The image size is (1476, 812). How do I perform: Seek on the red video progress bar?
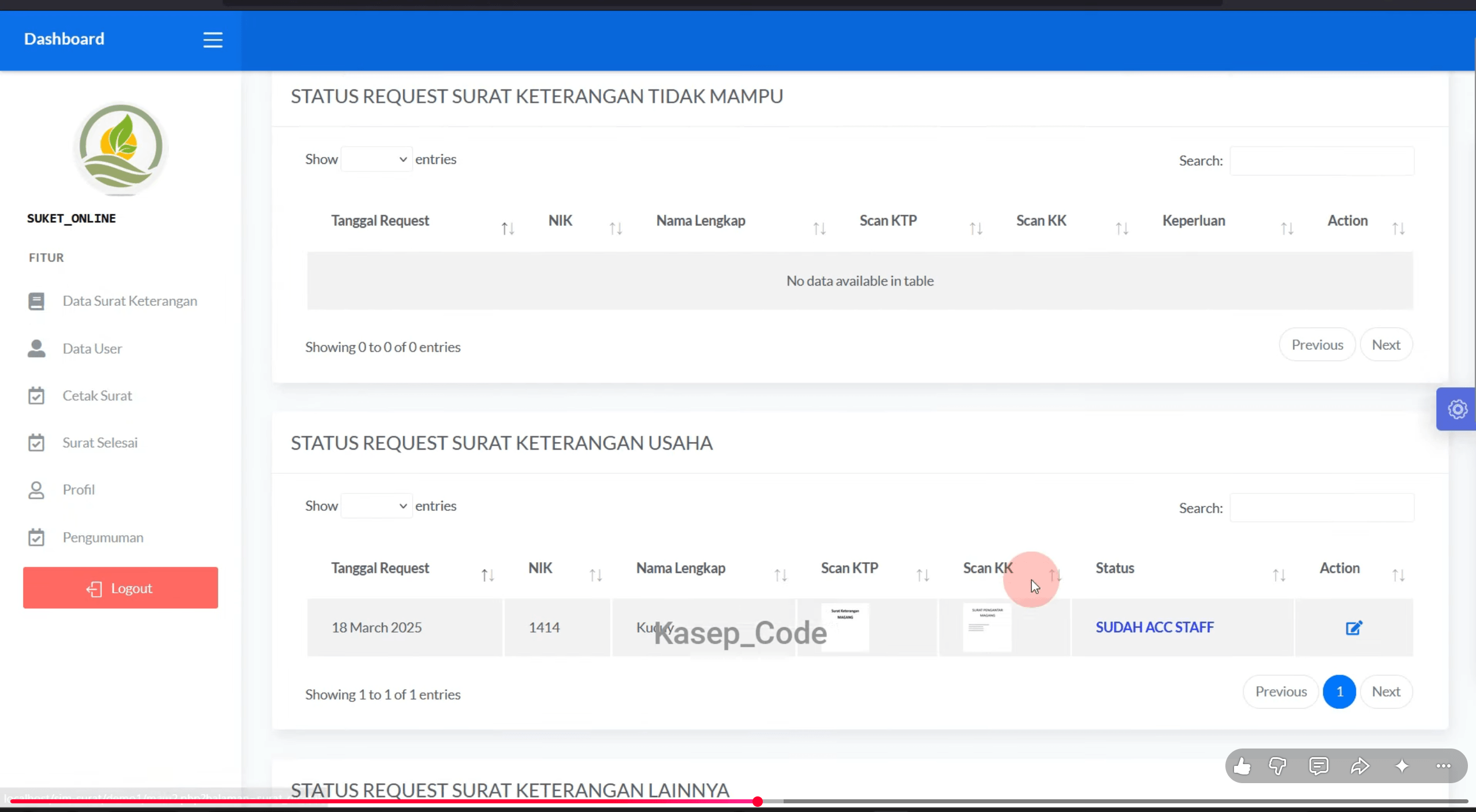point(738,802)
